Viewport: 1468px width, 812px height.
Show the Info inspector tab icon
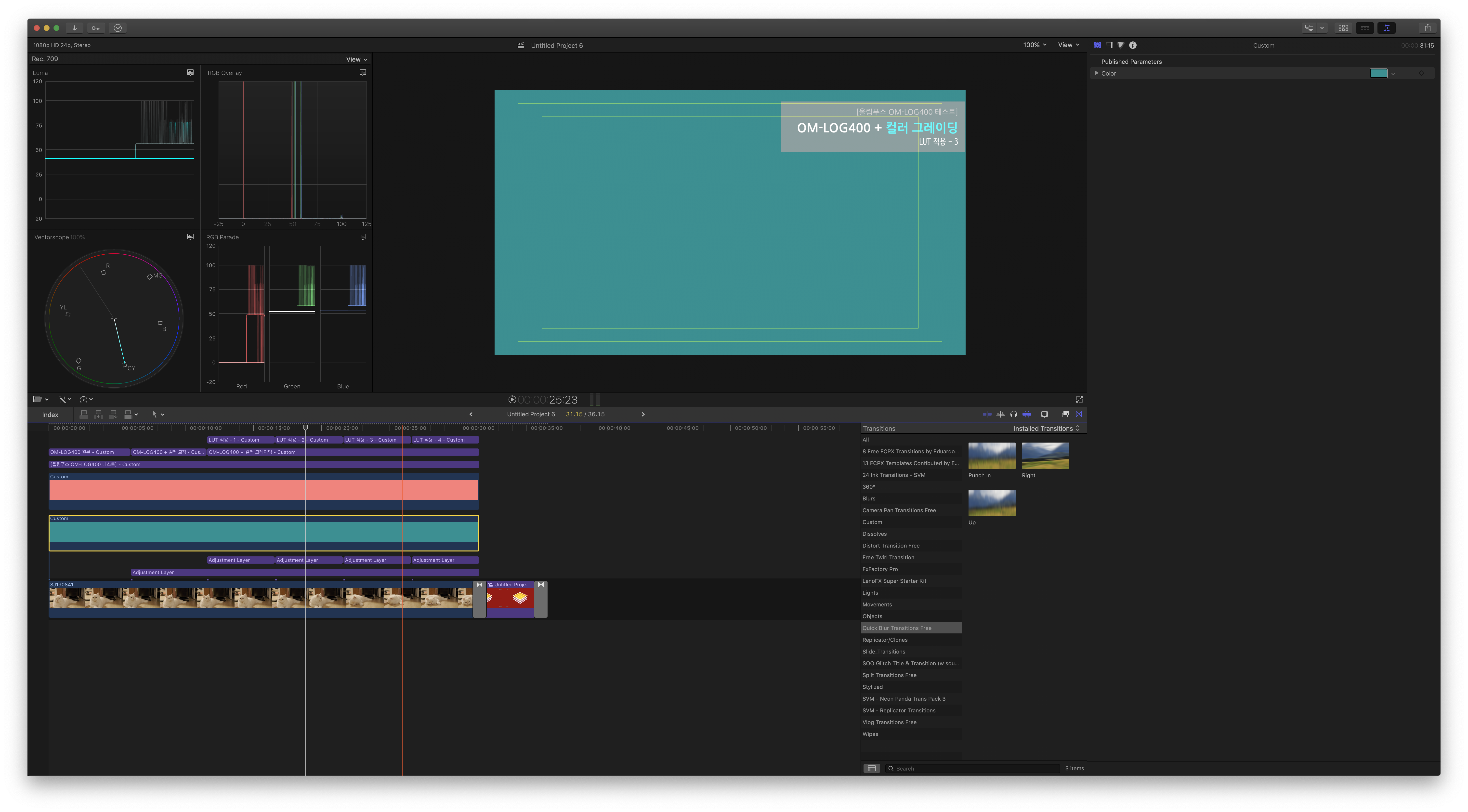point(1133,45)
